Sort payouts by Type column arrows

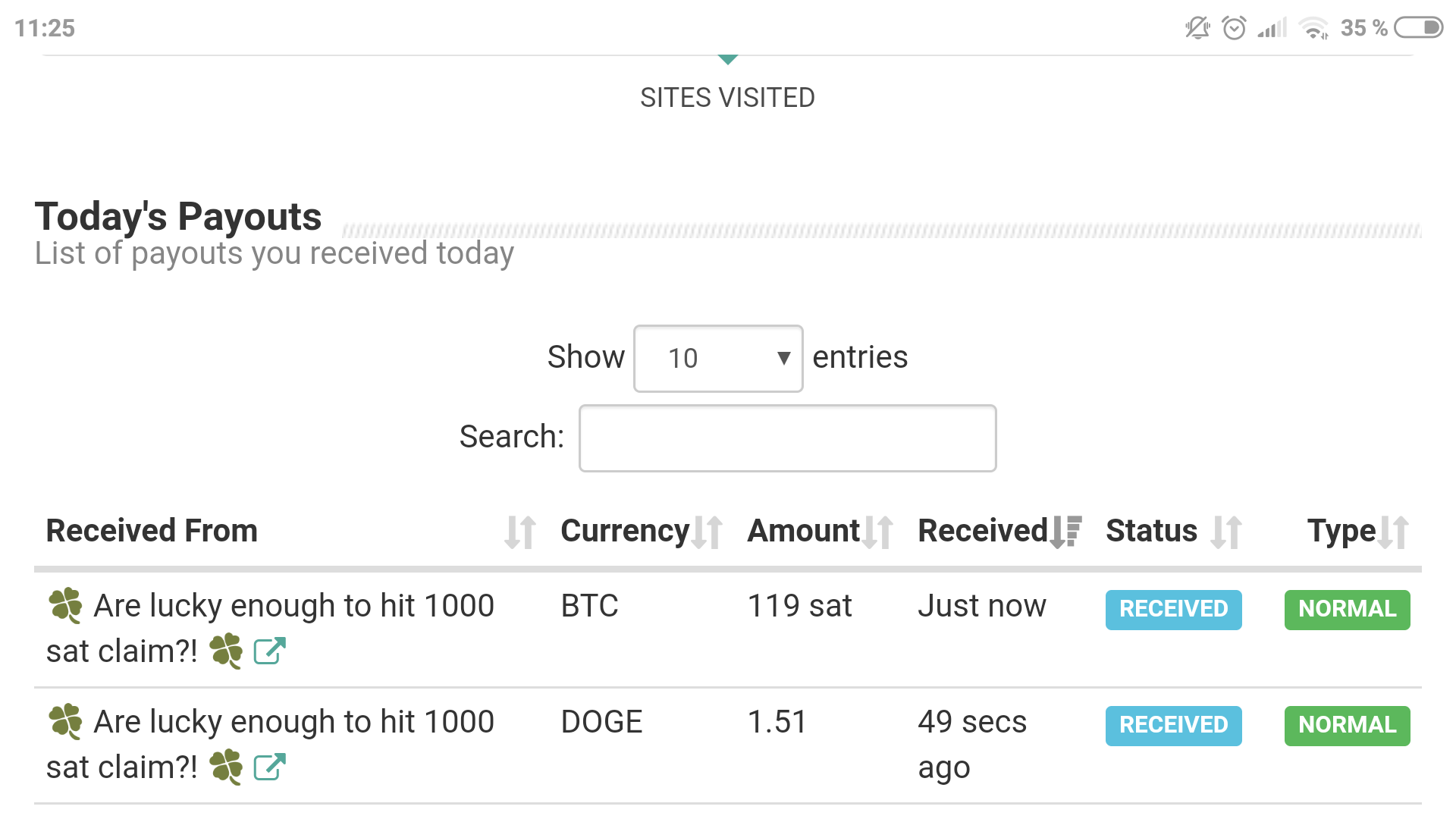click(1394, 532)
